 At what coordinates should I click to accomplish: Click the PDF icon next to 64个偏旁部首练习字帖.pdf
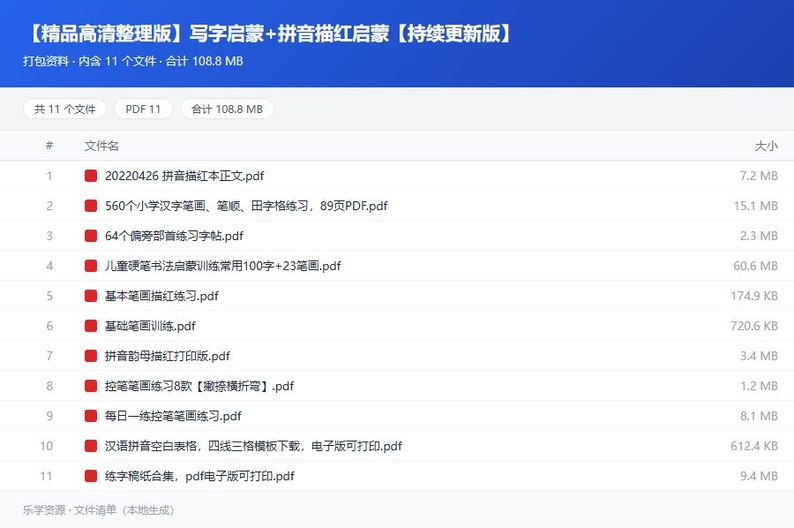(91, 236)
